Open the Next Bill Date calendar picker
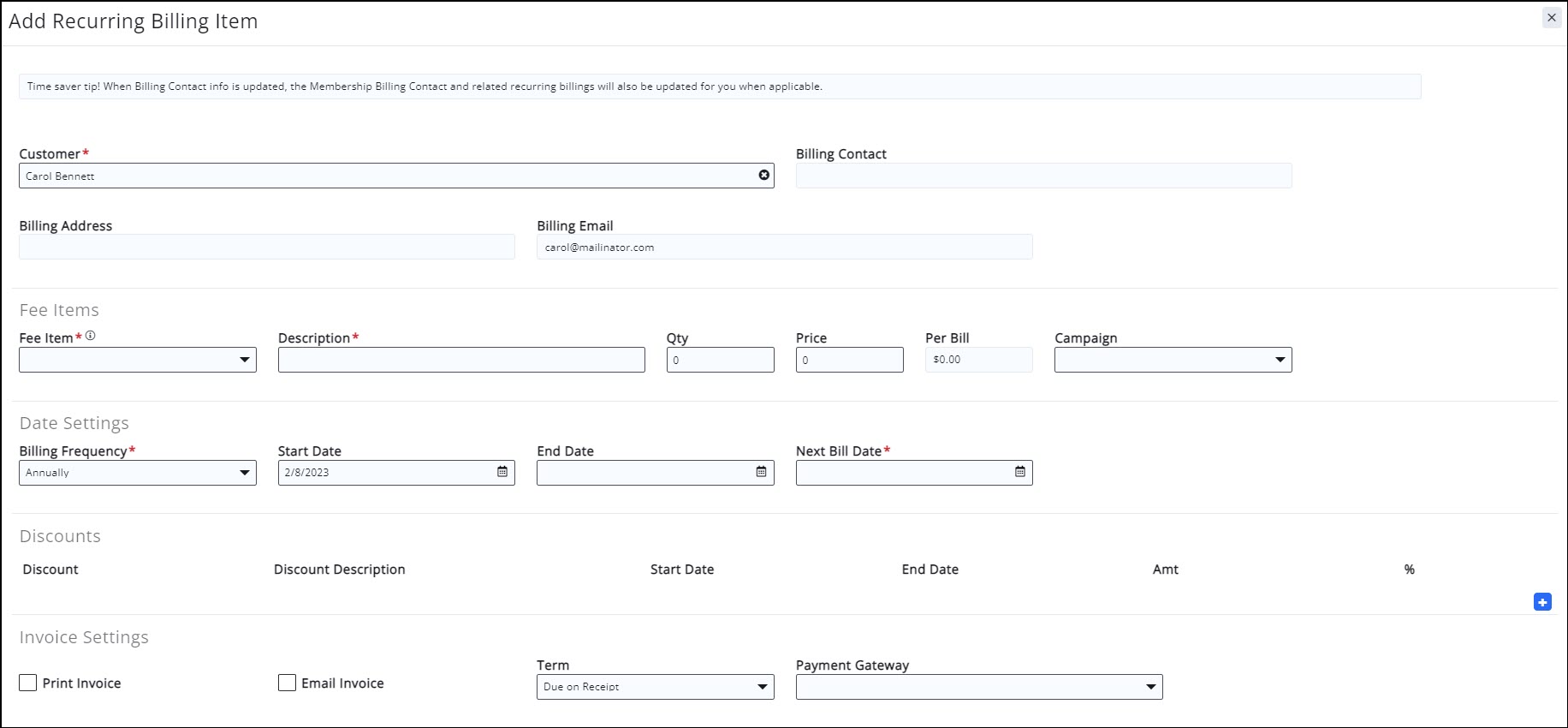 pyautogui.click(x=1019, y=472)
